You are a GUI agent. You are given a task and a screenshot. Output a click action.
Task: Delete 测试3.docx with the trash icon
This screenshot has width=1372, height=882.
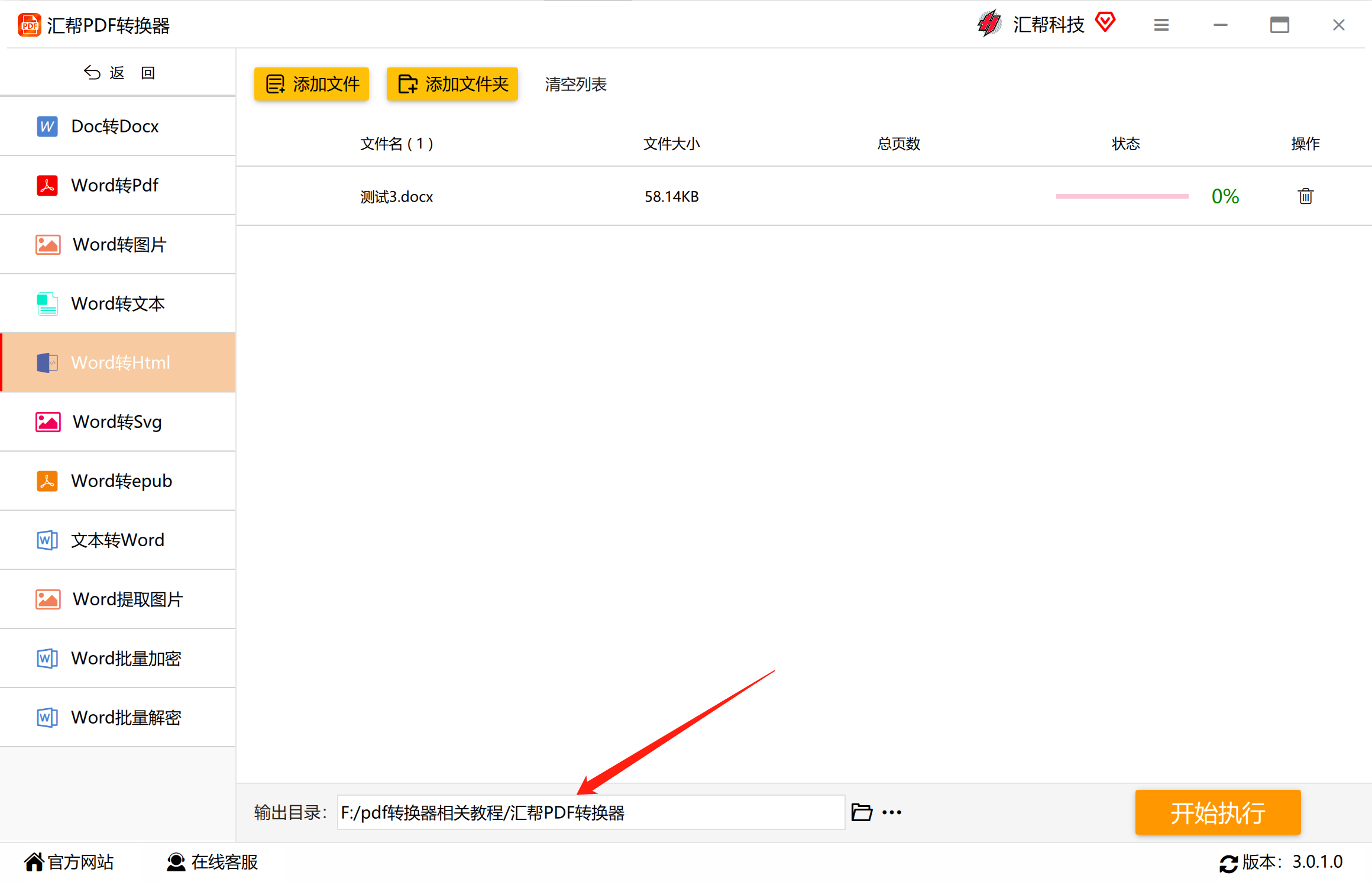point(1306,196)
